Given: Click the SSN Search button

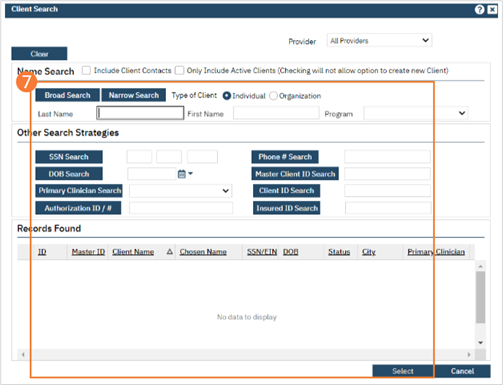Looking at the screenshot, I should click(x=69, y=157).
